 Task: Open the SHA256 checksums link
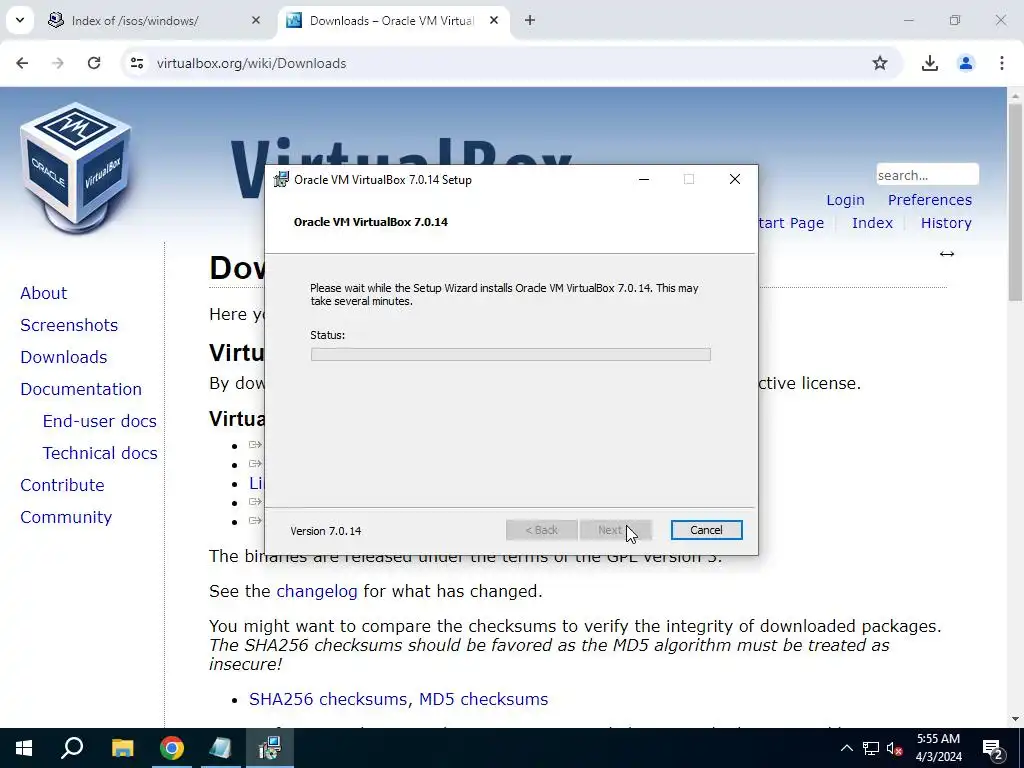click(328, 699)
